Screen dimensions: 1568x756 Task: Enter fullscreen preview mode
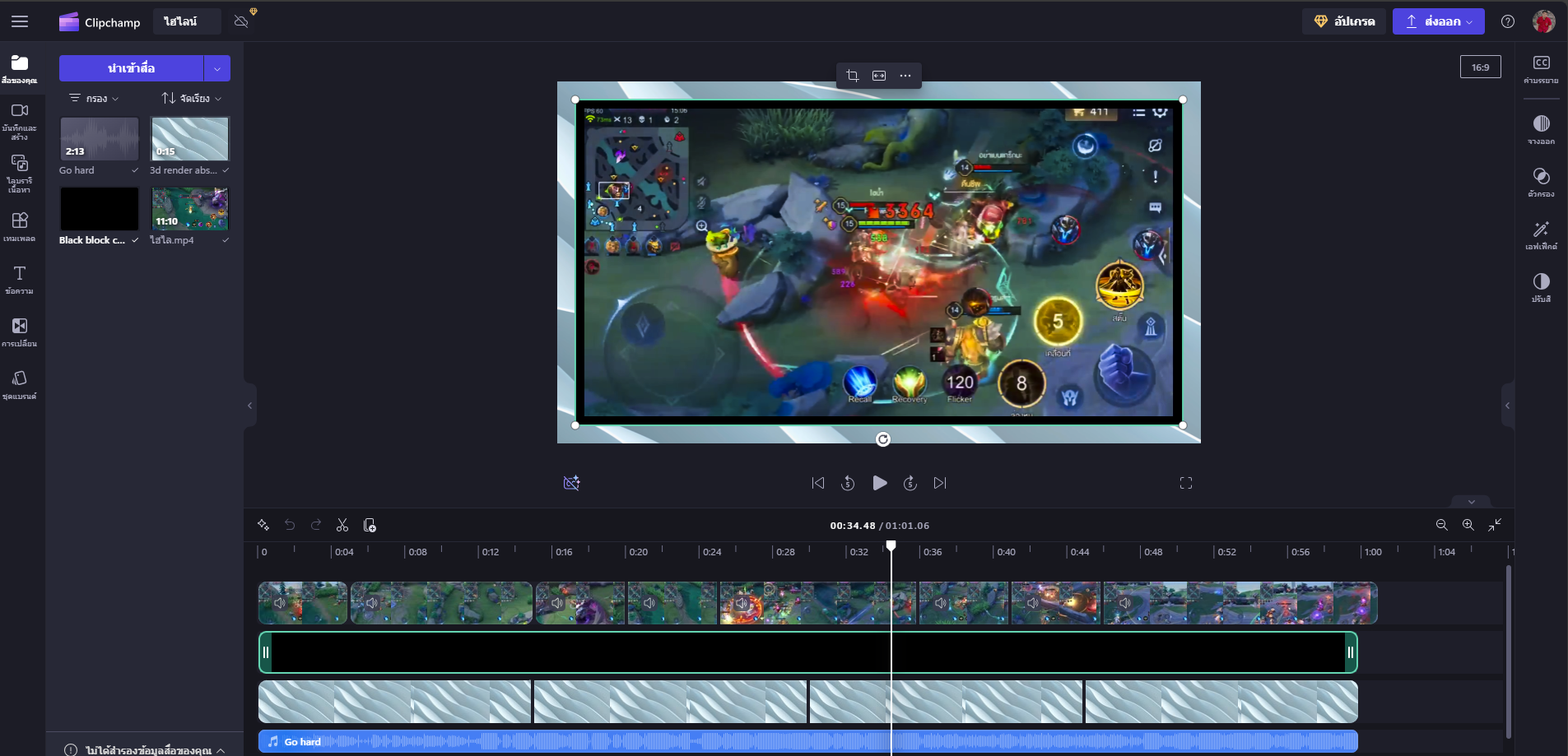[1186, 483]
